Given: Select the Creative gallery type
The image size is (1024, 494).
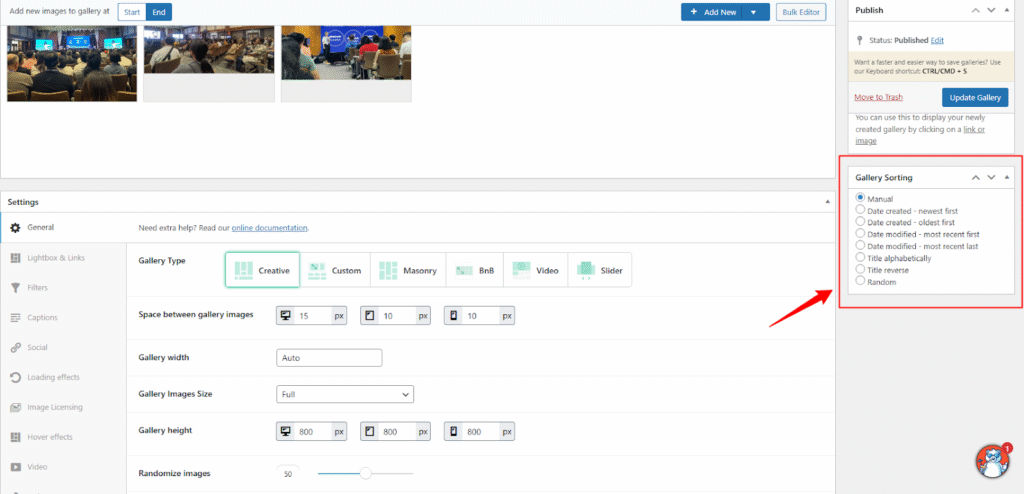Looking at the screenshot, I should [263, 270].
